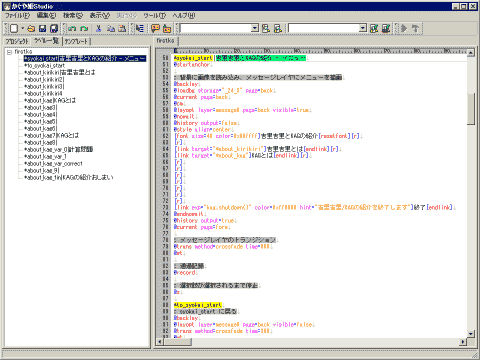Click the @record line in the editor
The width and height of the screenshot is (480, 360).
point(185,272)
